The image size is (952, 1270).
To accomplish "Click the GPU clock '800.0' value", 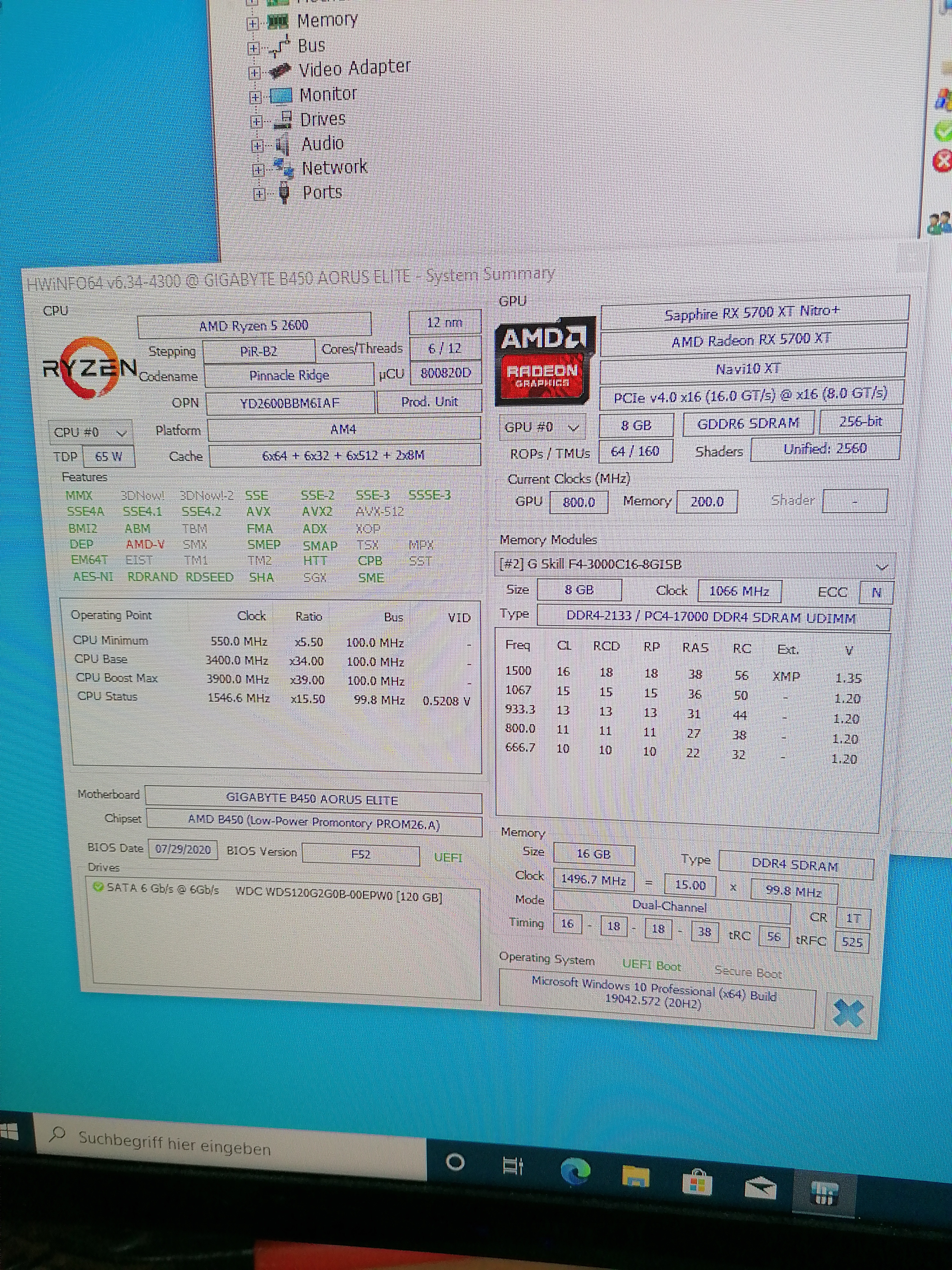I will pyautogui.click(x=578, y=502).
